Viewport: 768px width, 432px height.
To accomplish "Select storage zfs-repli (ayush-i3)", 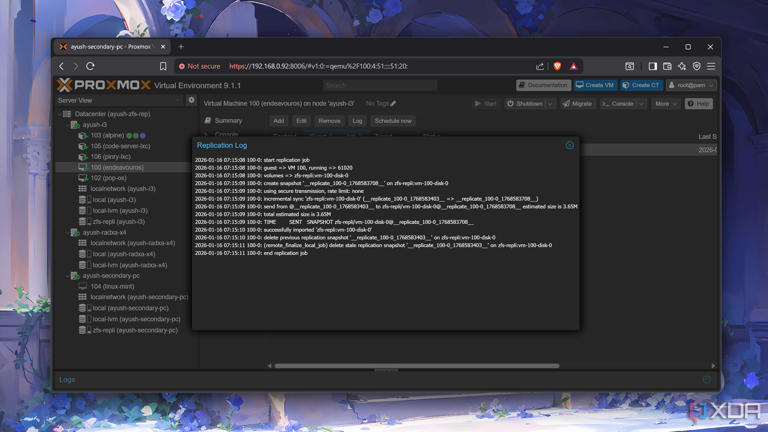I will [118, 221].
